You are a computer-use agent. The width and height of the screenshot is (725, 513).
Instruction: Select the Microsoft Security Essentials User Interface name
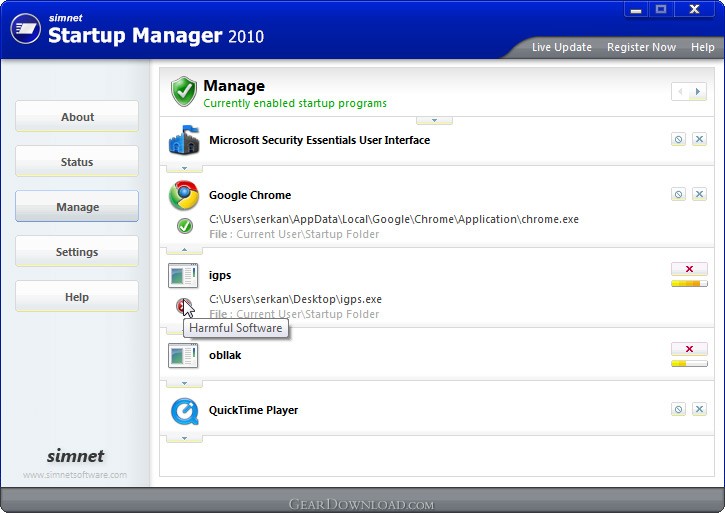[319, 140]
